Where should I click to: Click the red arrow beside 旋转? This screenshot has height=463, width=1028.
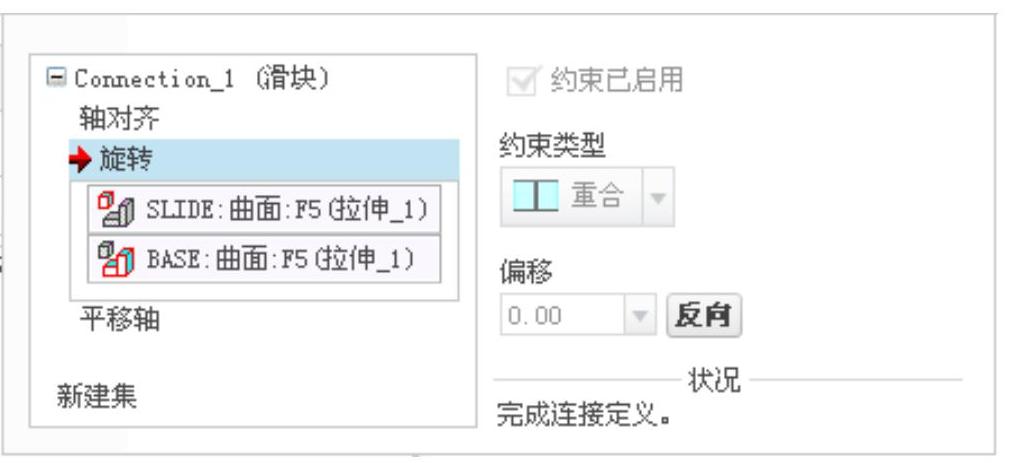coord(80,159)
